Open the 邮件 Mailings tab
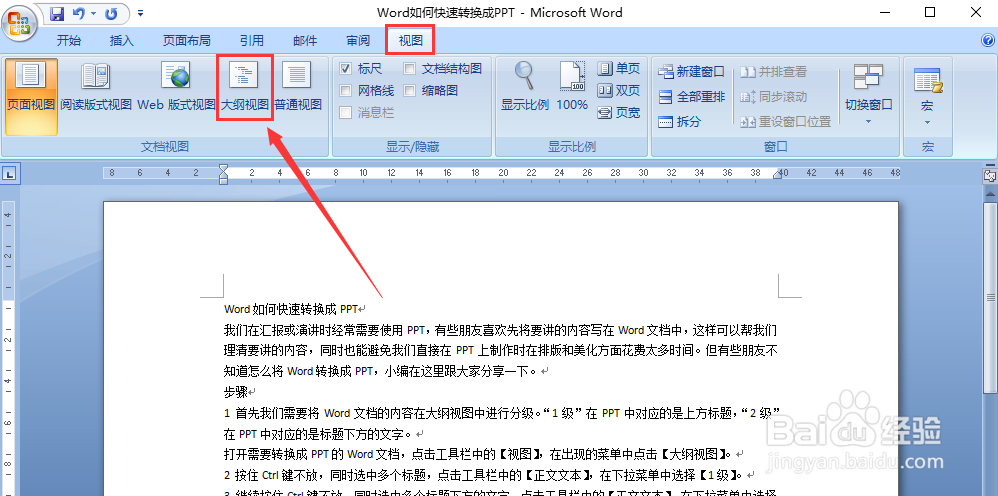This screenshot has height=496, width=998. 305,41
